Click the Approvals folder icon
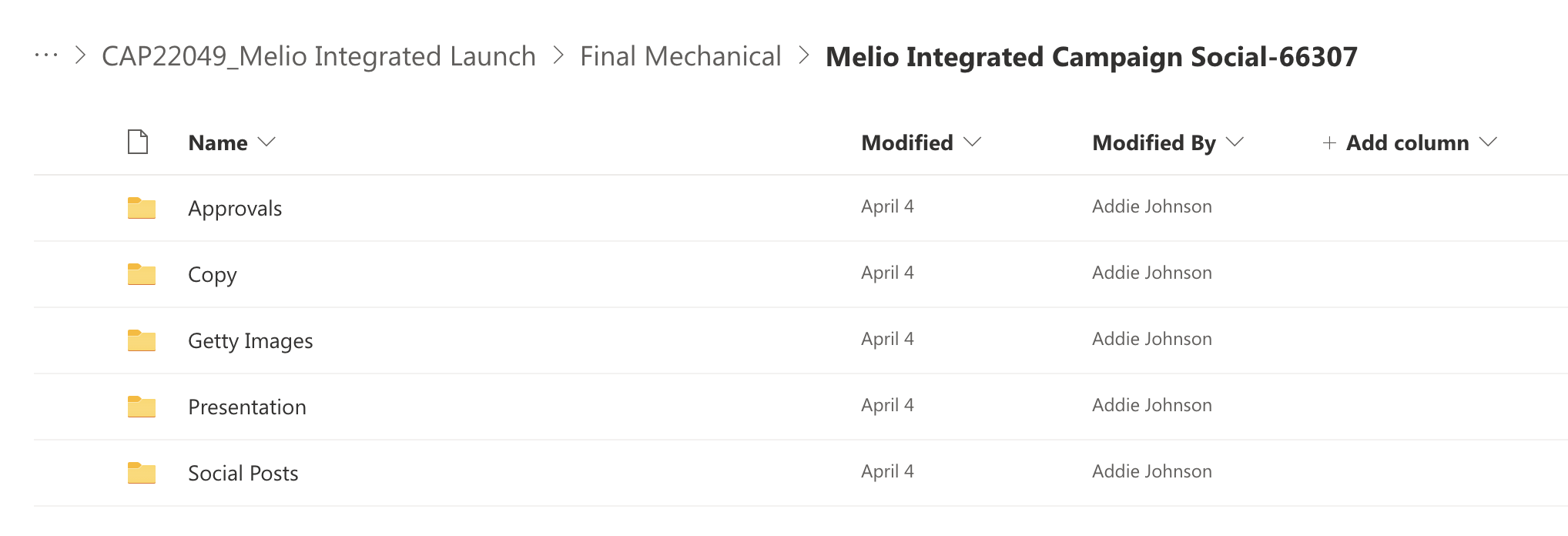Screen dimensions: 1568x536 [x=142, y=208]
